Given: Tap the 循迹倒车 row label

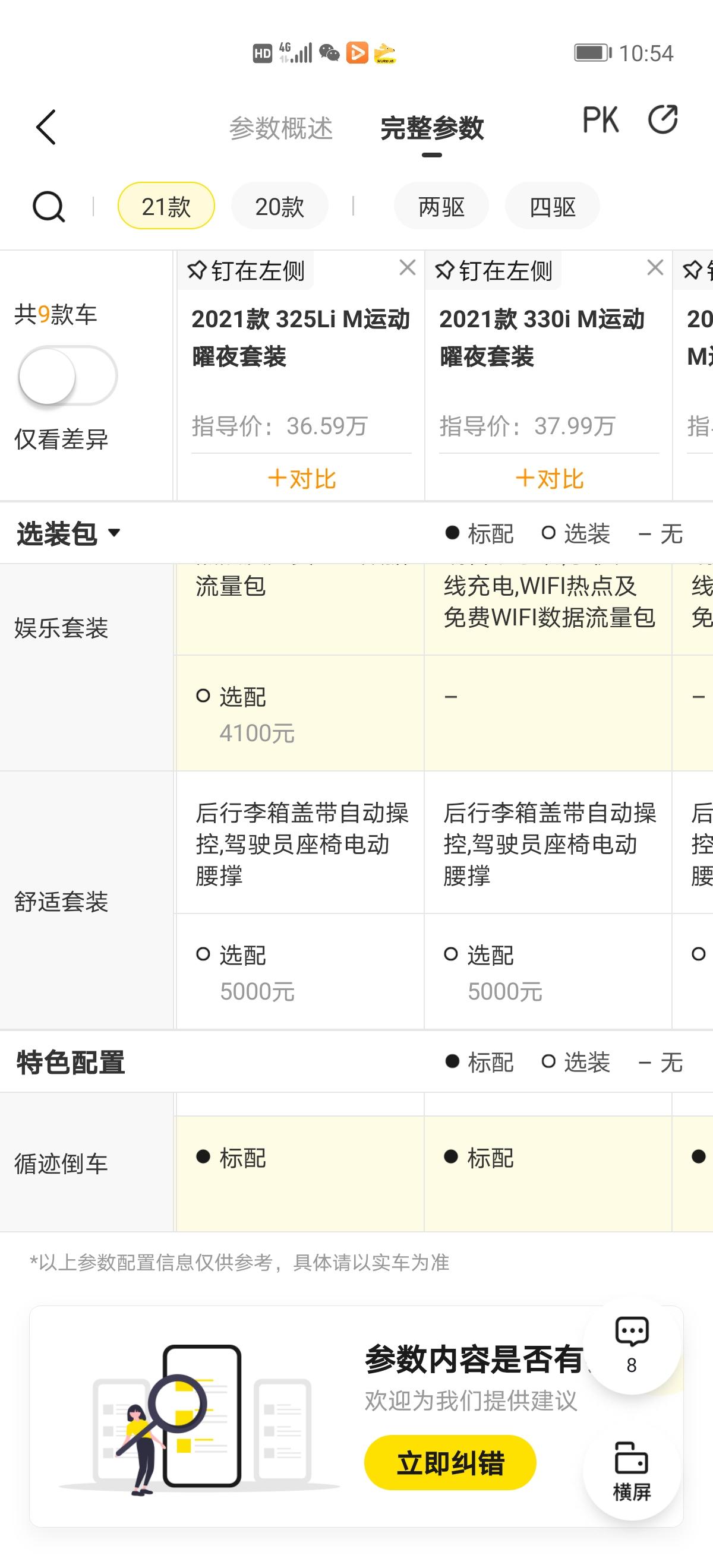Looking at the screenshot, I should [x=61, y=1163].
